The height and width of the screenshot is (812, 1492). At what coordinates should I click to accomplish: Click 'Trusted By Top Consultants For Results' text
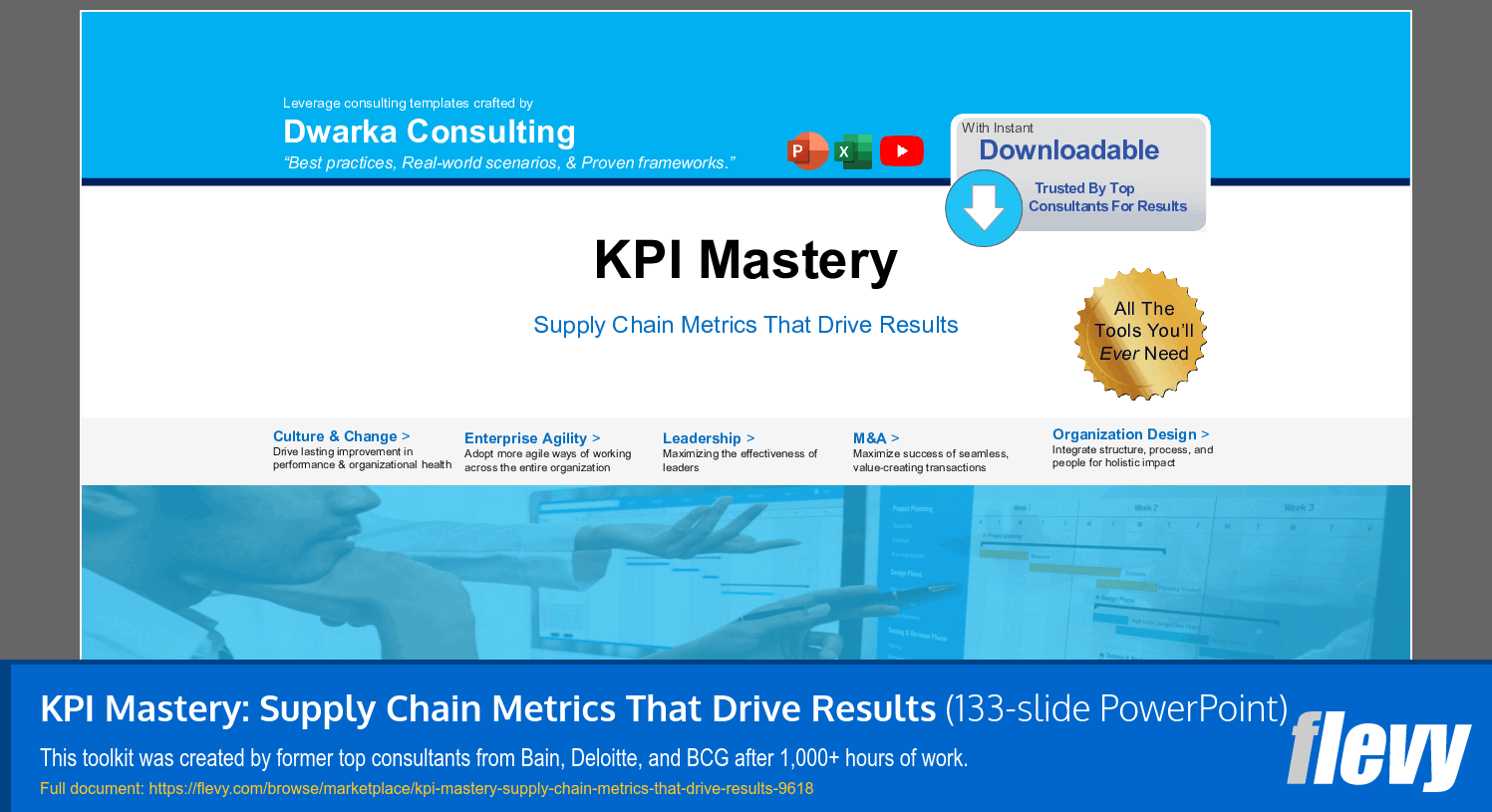(x=1107, y=197)
